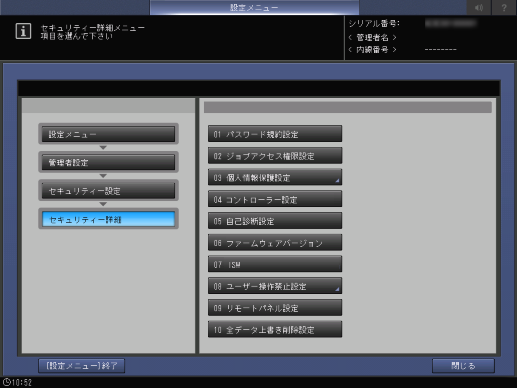Open 06 ファームウェアバージョン

pos(275,242)
